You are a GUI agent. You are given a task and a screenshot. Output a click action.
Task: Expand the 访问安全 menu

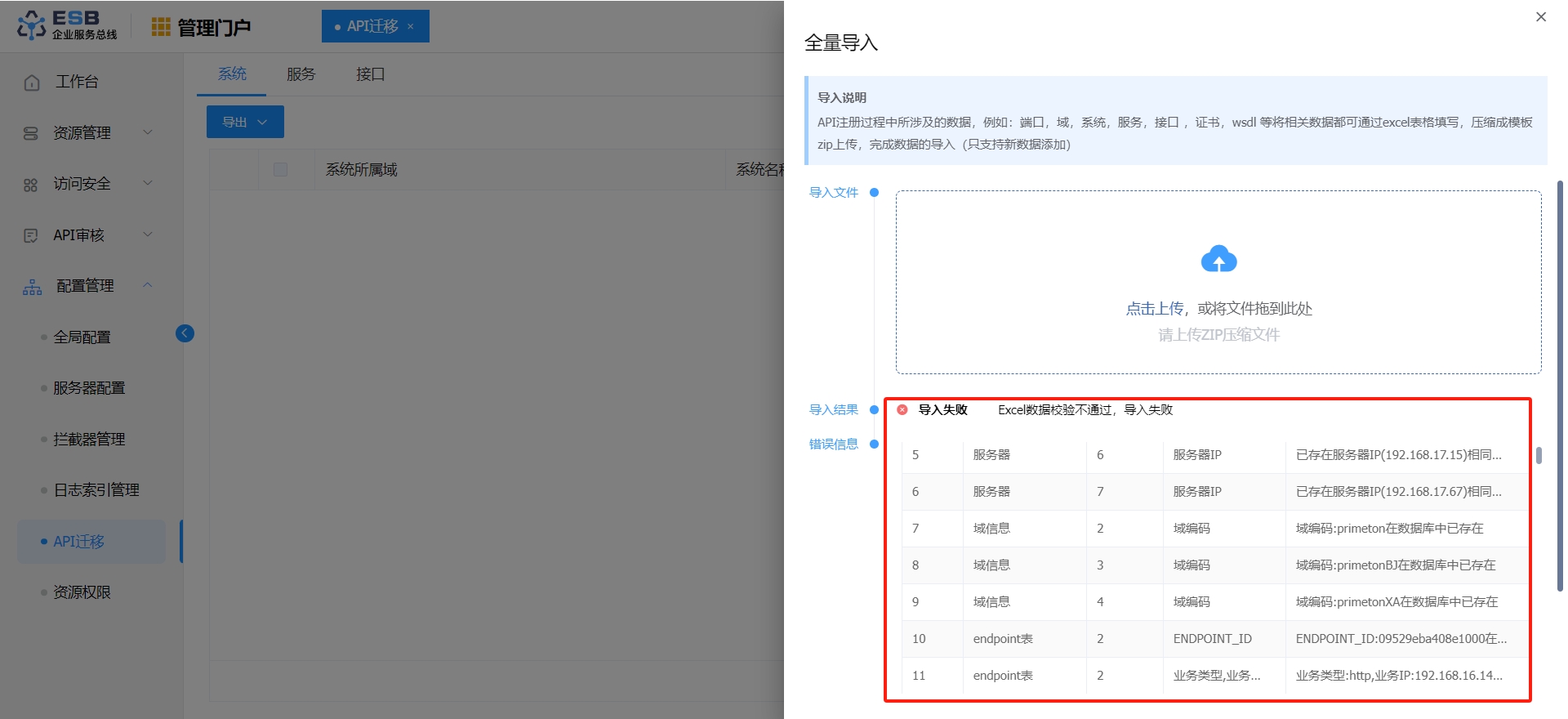[x=148, y=183]
